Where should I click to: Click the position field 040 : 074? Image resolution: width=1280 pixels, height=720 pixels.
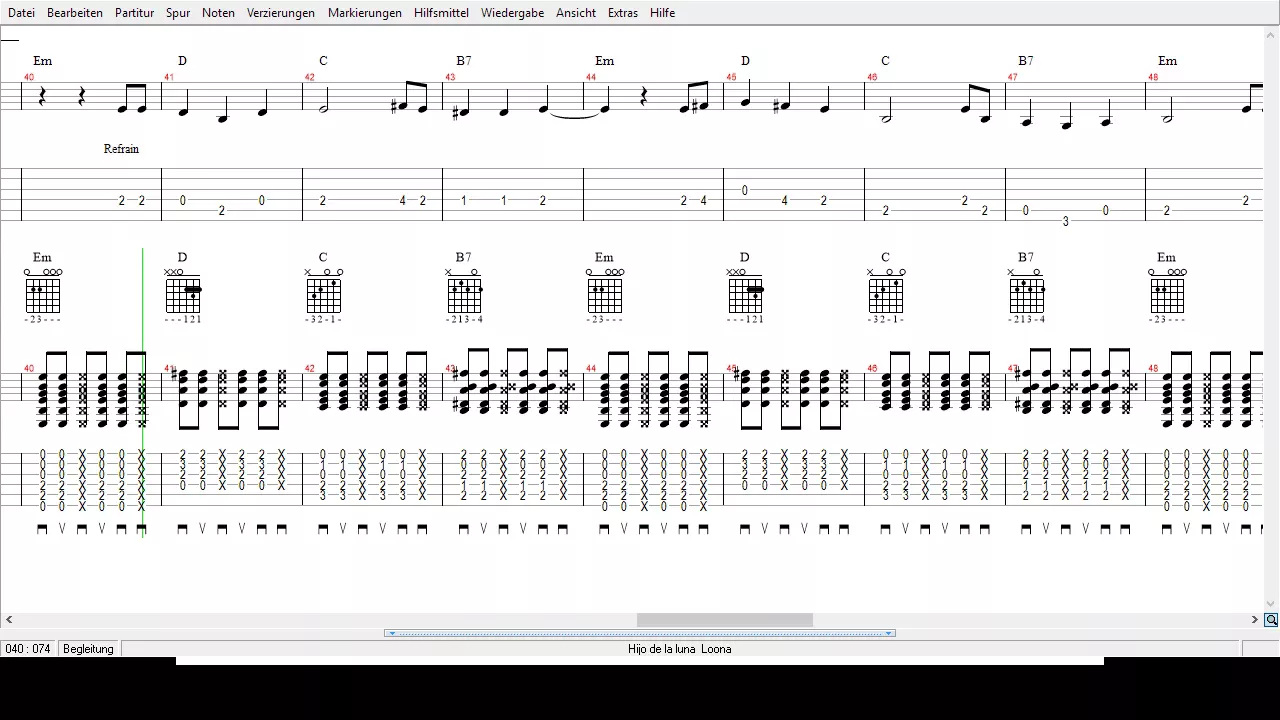click(28, 649)
